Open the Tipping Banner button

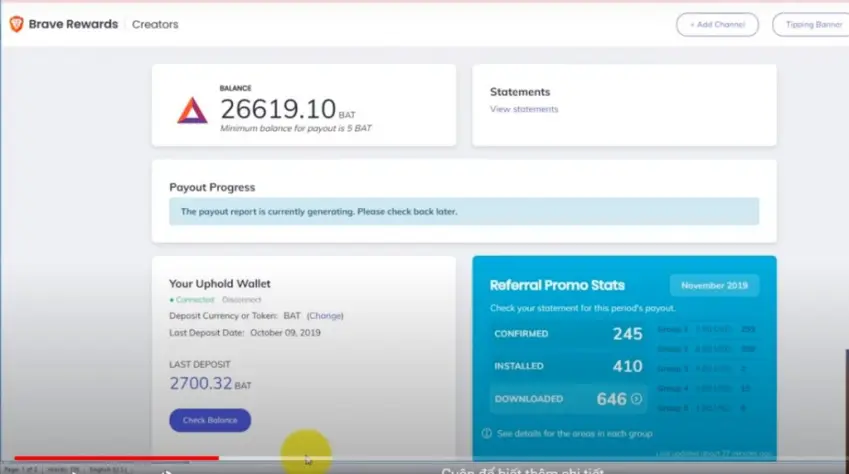pyautogui.click(x=811, y=25)
